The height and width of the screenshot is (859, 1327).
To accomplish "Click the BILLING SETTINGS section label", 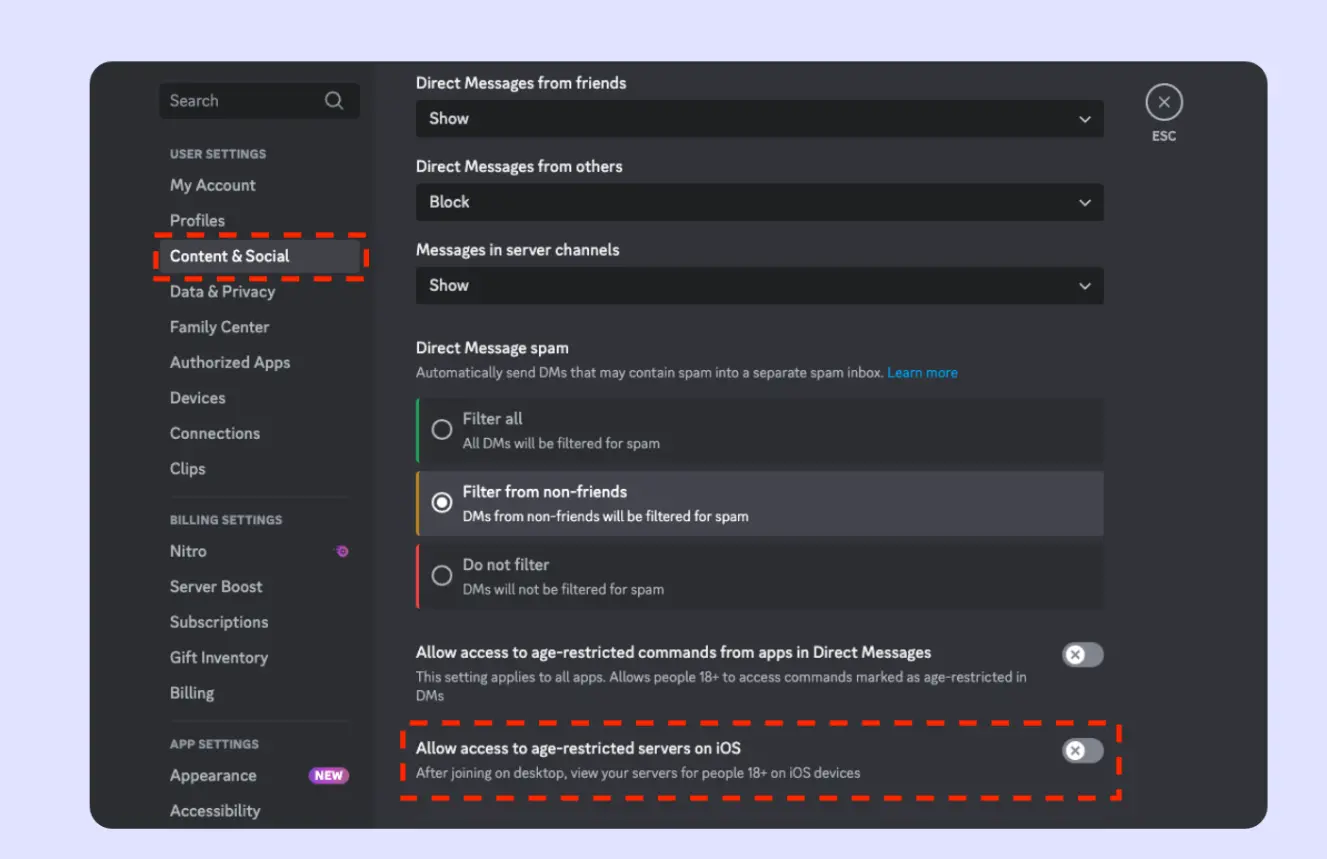I will pos(226,520).
